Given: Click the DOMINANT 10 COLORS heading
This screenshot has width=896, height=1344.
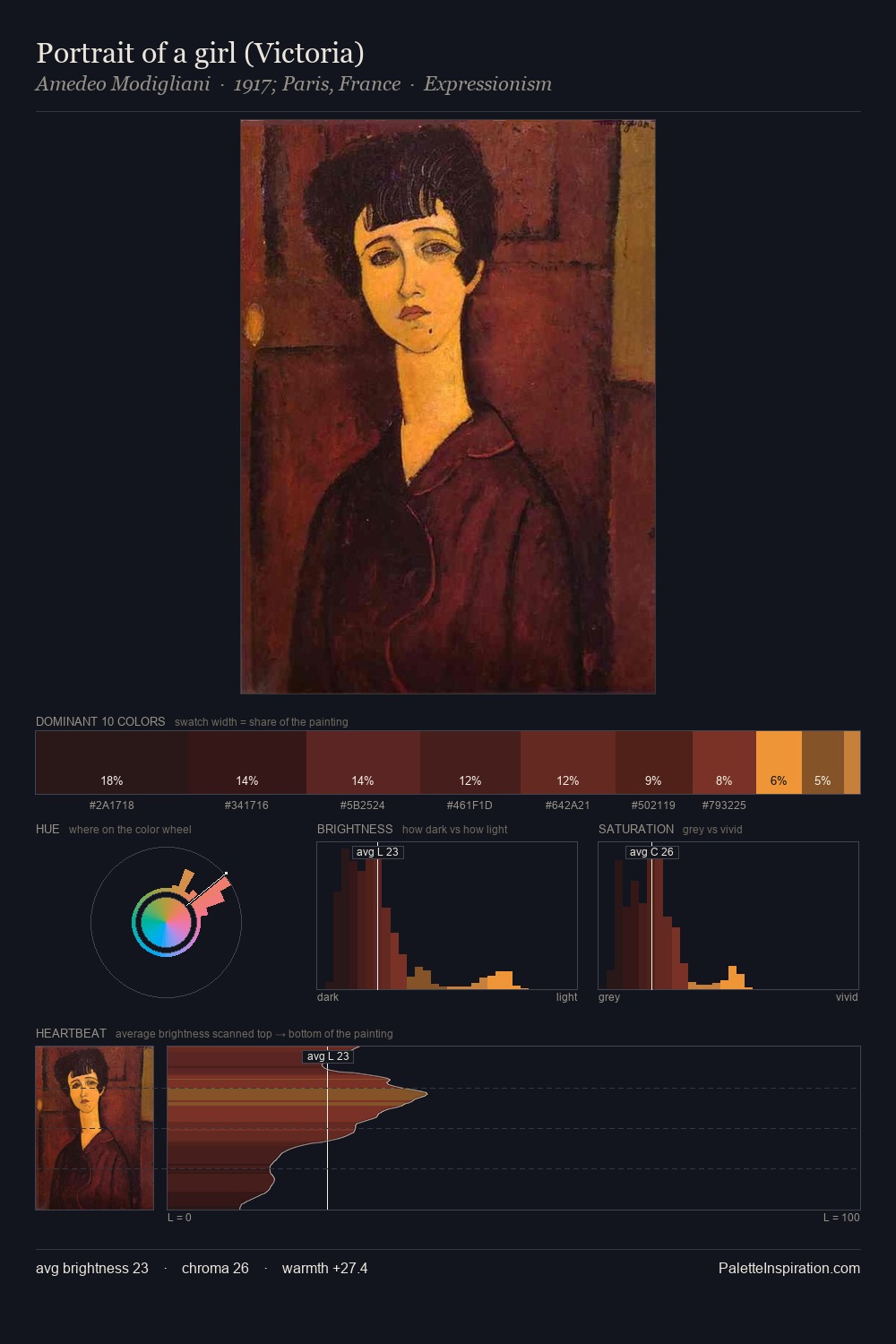Looking at the screenshot, I should pos(100,721).
